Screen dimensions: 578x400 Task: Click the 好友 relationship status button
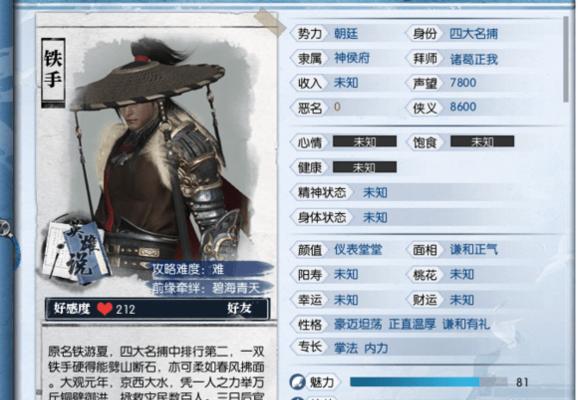tap(239, 308)
